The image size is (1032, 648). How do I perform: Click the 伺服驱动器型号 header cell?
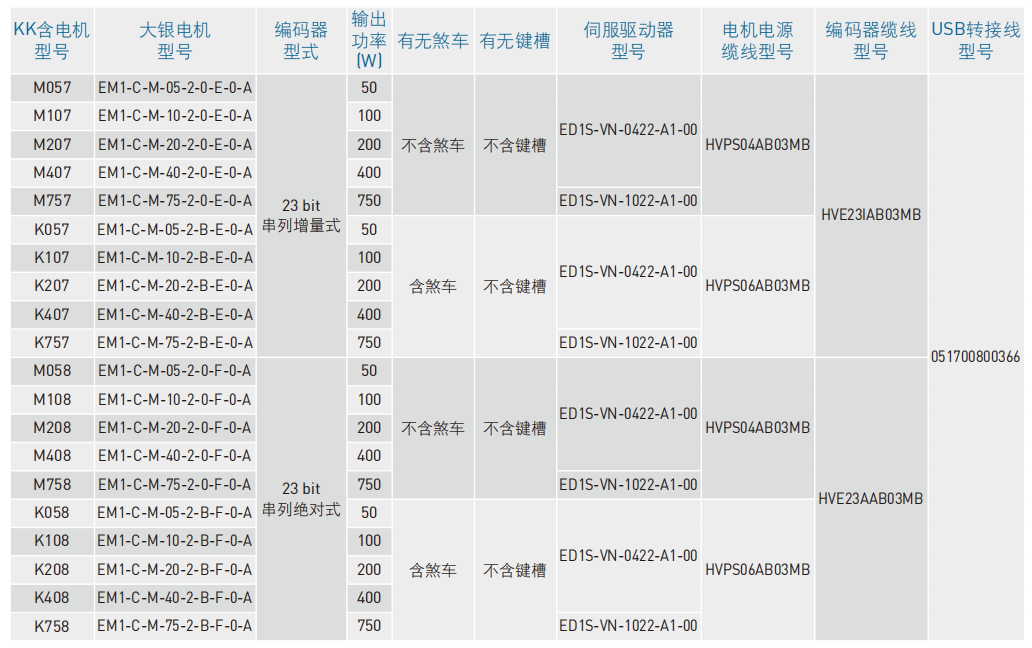628,40
